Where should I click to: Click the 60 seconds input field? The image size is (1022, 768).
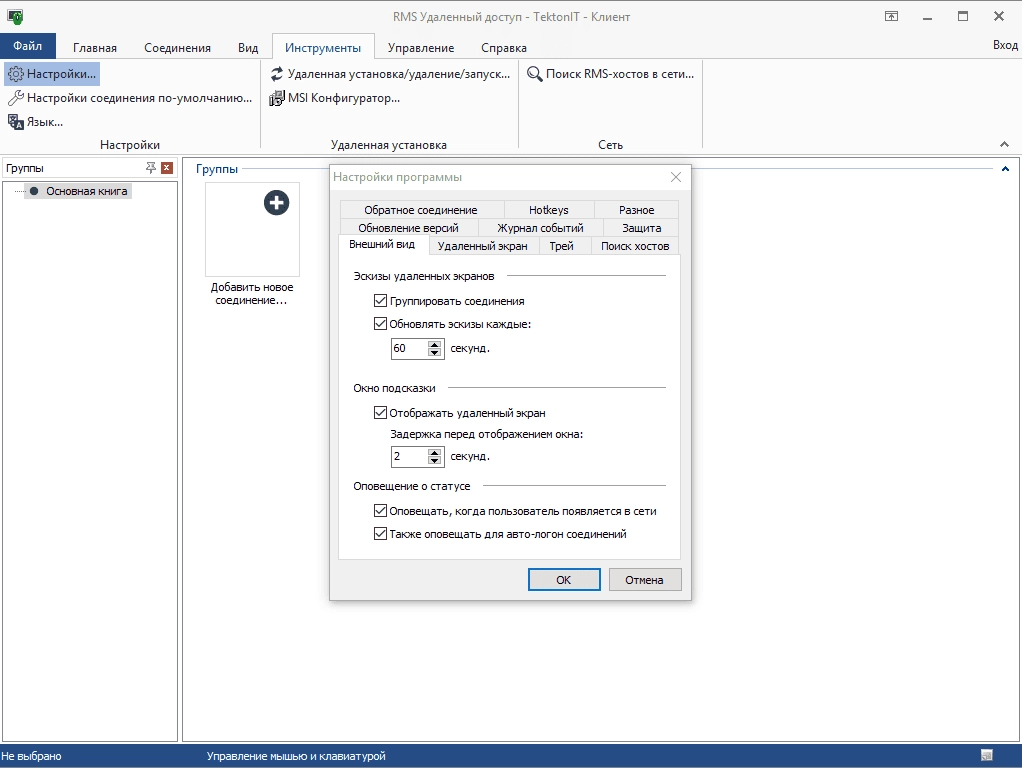point(409,348)
